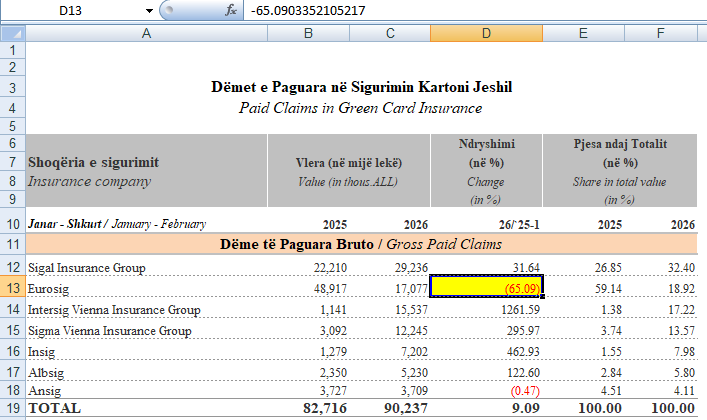The height and width of the screenshot is (420, 707).
Task: Select column A header
Action: pyautogui.click(x=146, y=33)
